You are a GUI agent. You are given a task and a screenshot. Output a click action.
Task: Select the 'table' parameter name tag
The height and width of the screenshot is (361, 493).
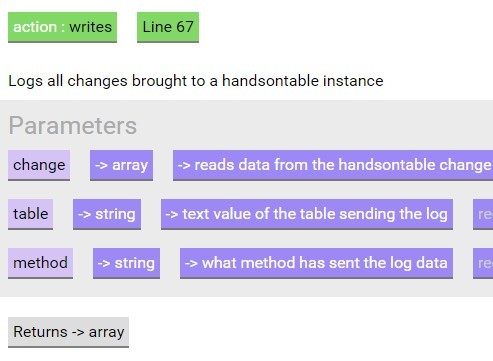[30, 214]
